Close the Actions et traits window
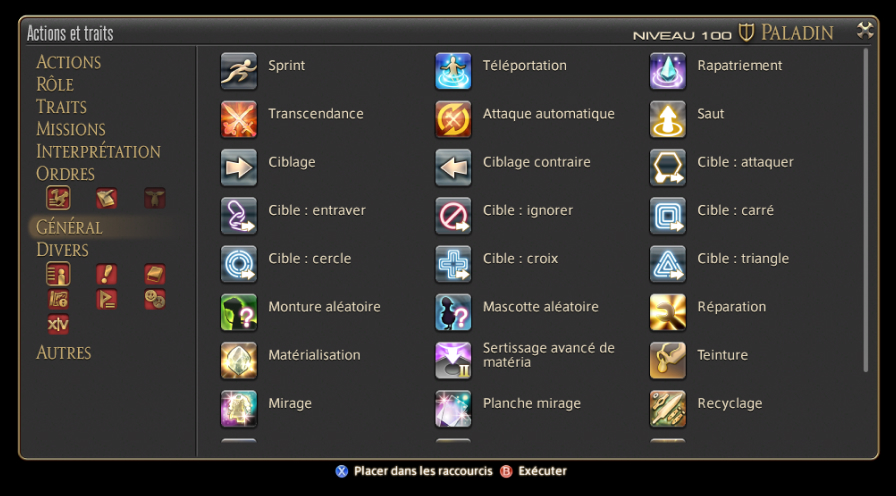The width and height of the screenshot is (896, 496). pos(865,30)
